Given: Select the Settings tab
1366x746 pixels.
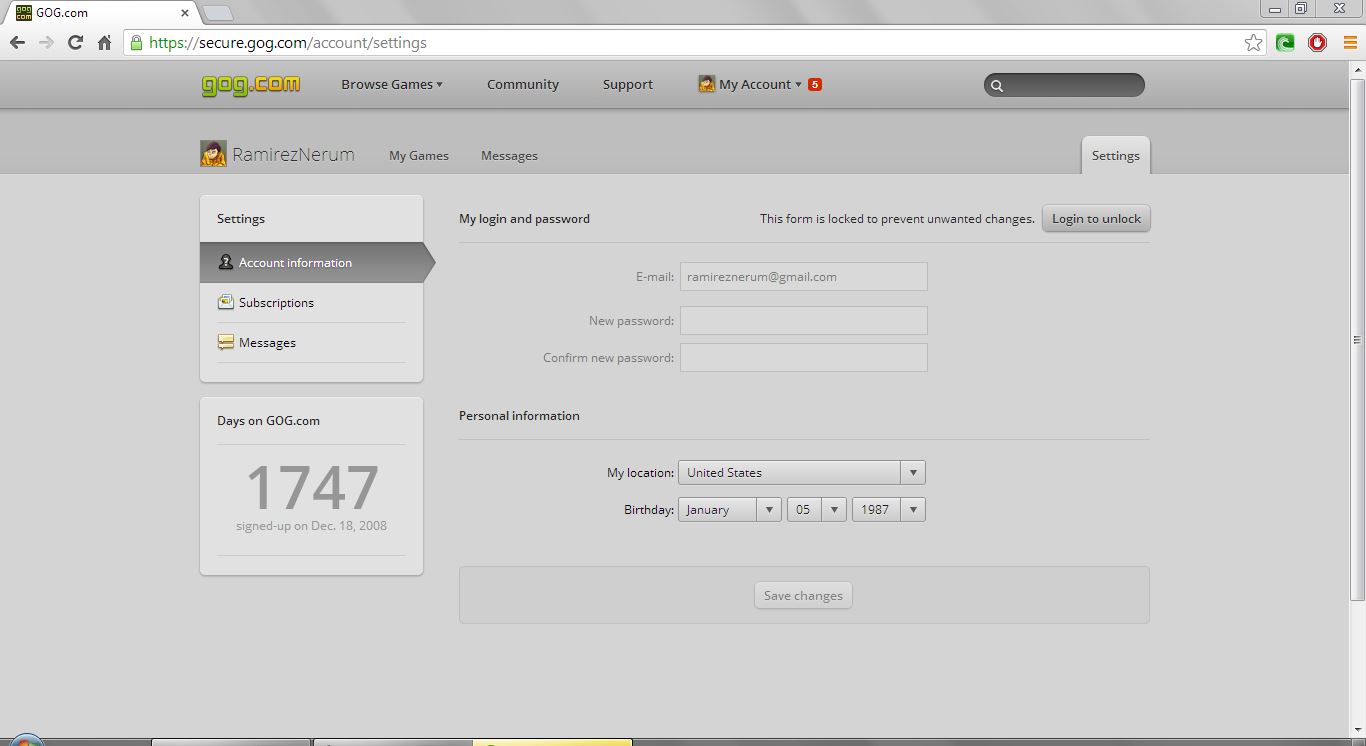Looking at the screenshot, I should [x=1116, y=155].
